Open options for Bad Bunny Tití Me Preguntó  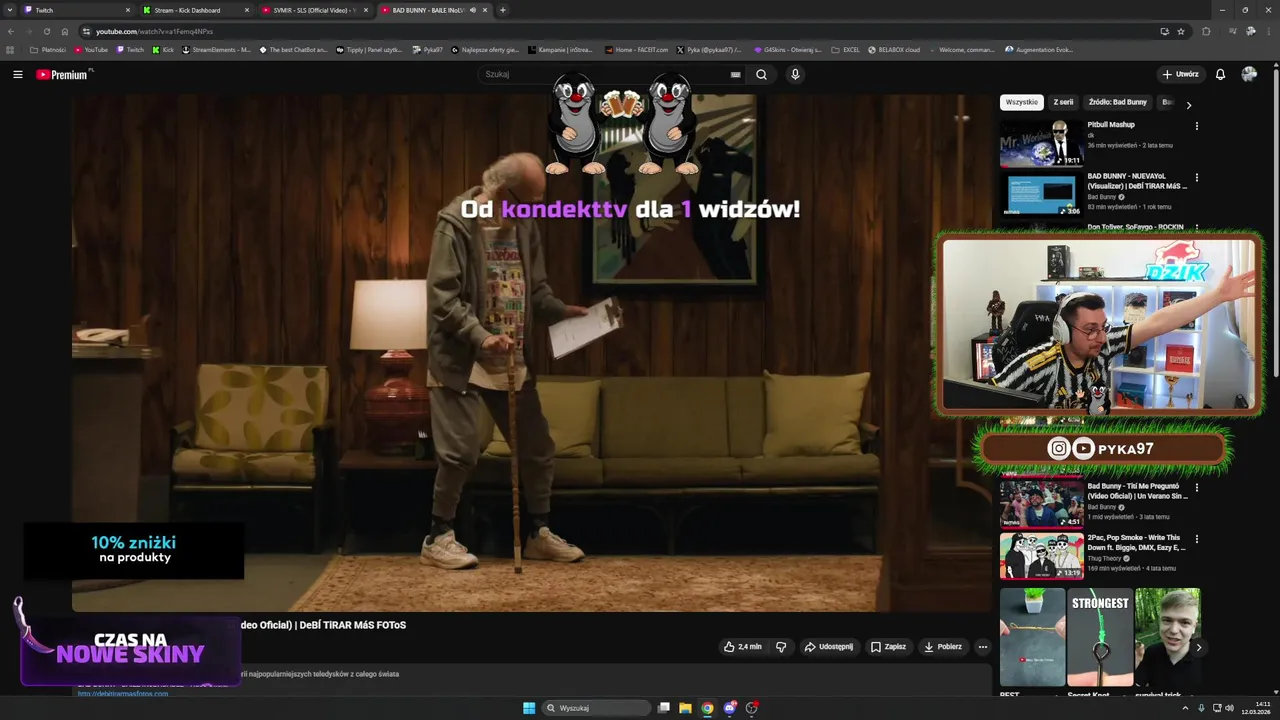click(x=1196, y=488)
